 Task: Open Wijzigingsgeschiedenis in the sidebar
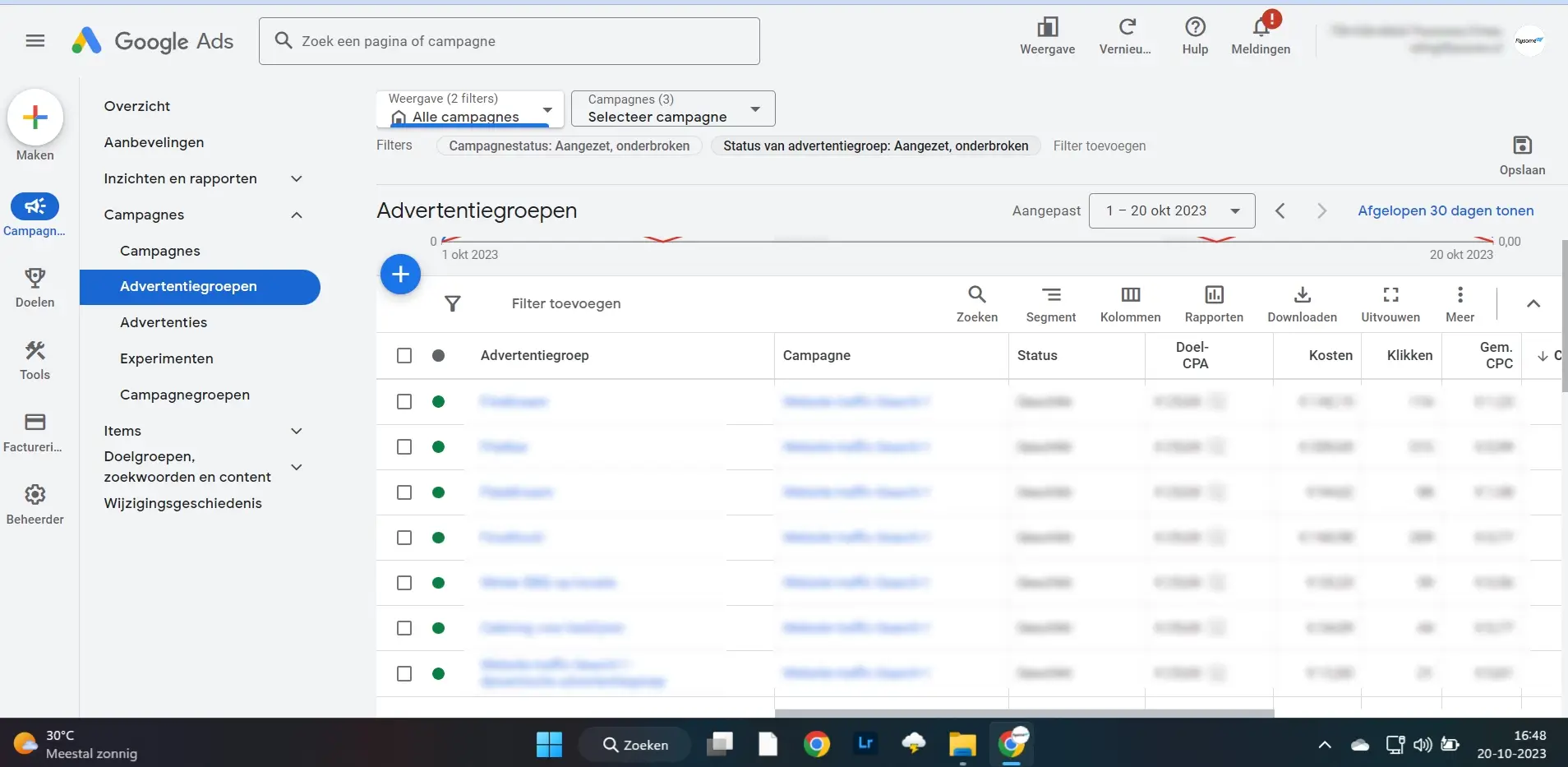[182, 503]
